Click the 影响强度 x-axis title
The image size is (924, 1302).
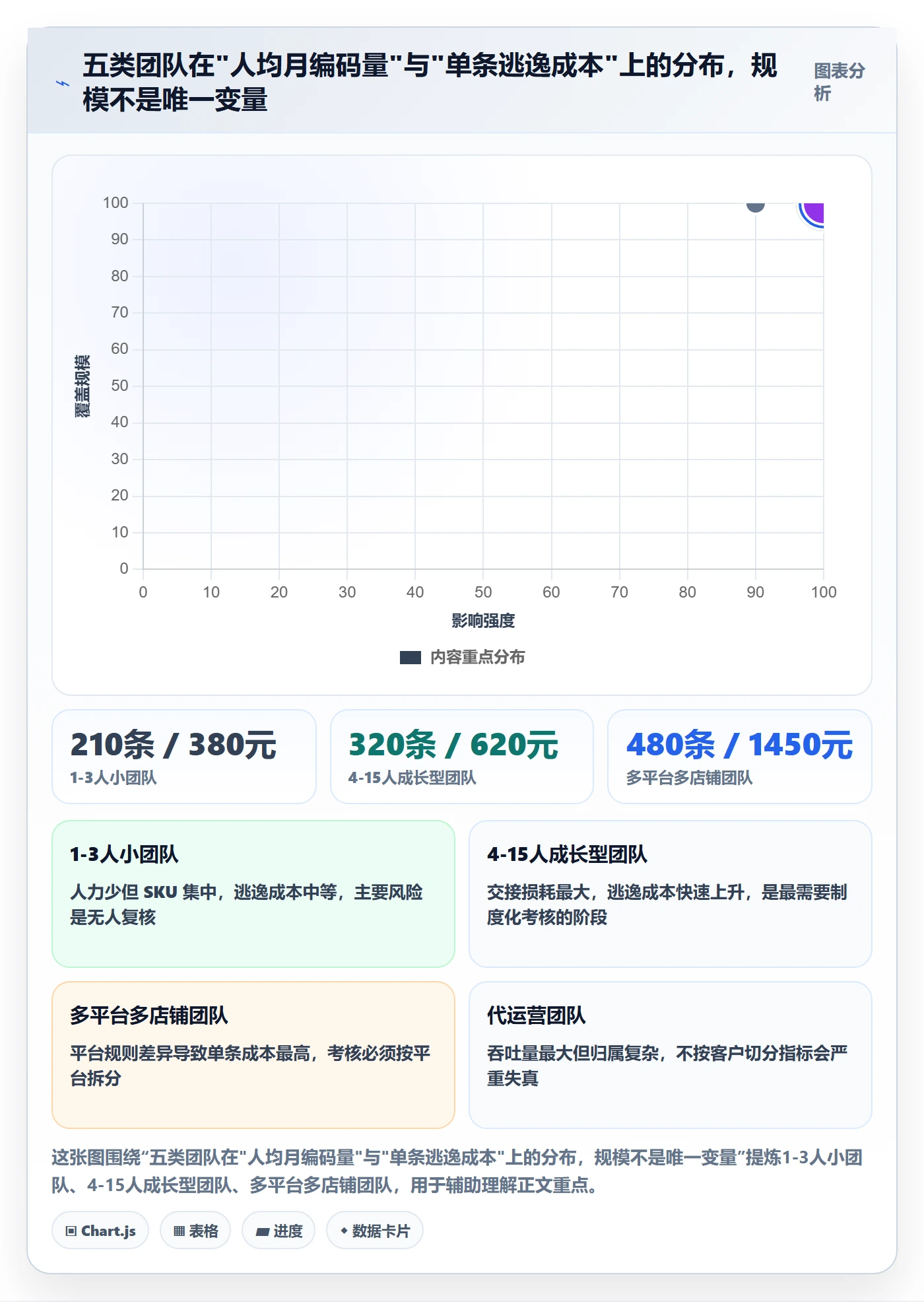tap(483, 621)
